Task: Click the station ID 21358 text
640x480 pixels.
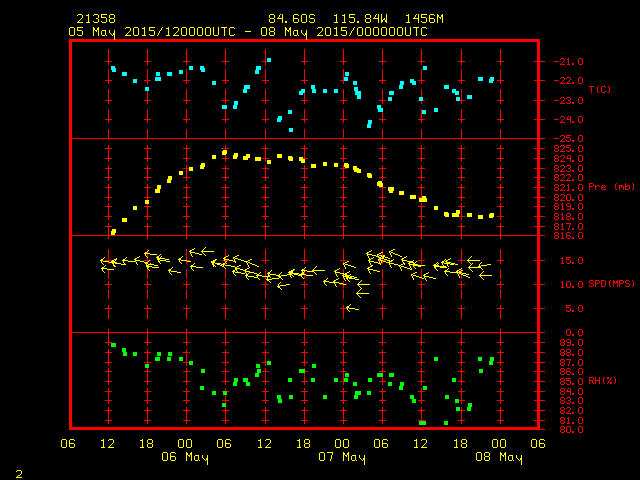Action: coord(96,19)
